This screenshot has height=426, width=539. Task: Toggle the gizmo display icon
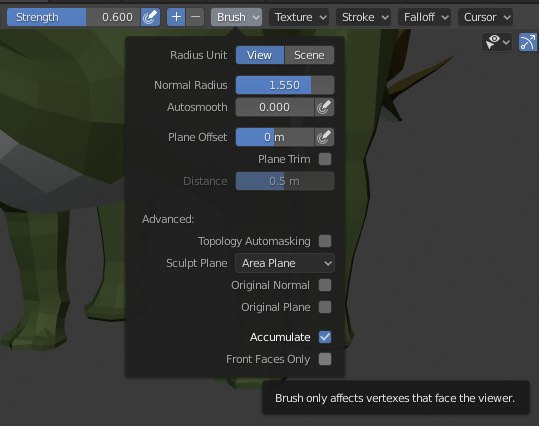528,42
